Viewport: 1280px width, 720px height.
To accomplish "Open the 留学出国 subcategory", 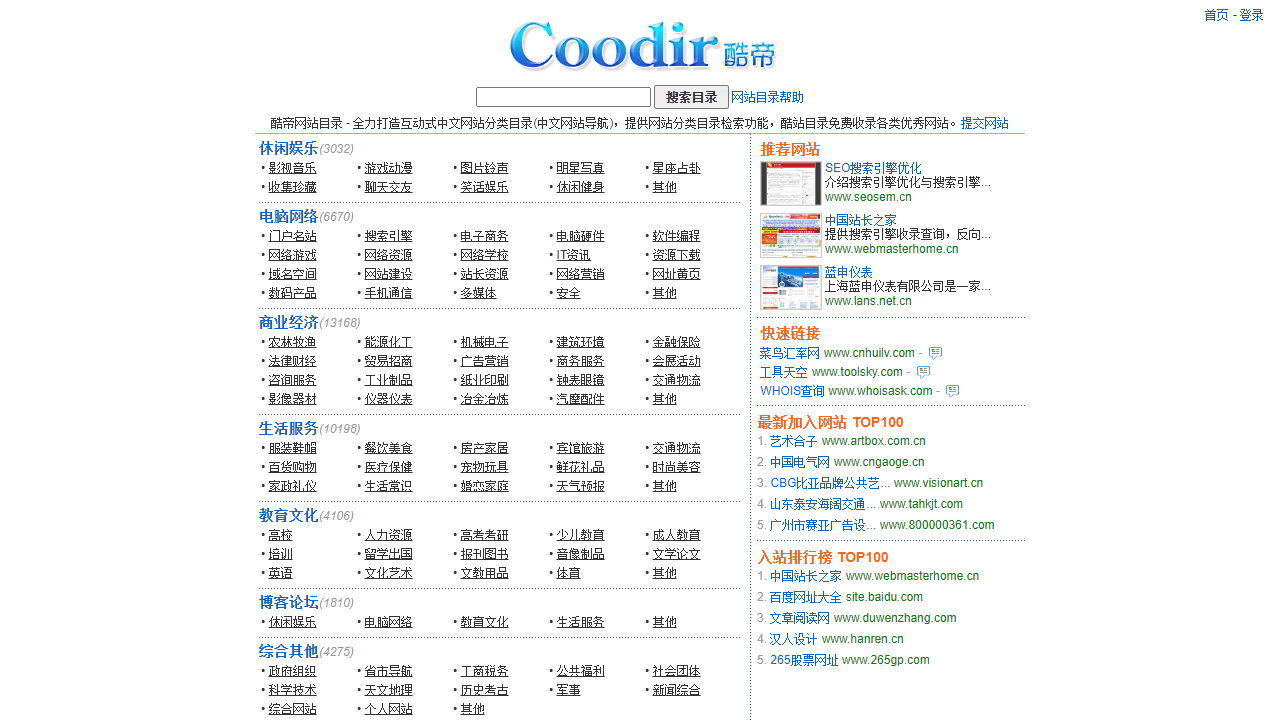I will 388,554.
